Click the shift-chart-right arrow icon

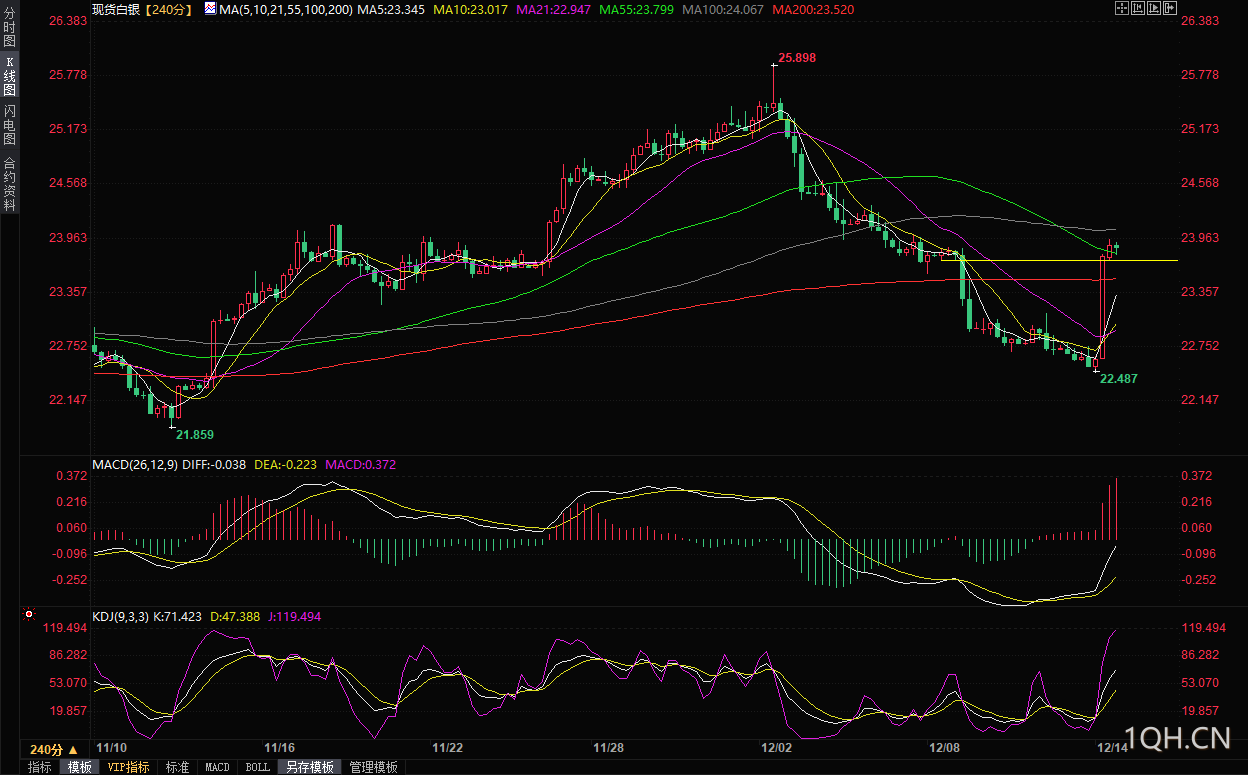point(1170,8)
